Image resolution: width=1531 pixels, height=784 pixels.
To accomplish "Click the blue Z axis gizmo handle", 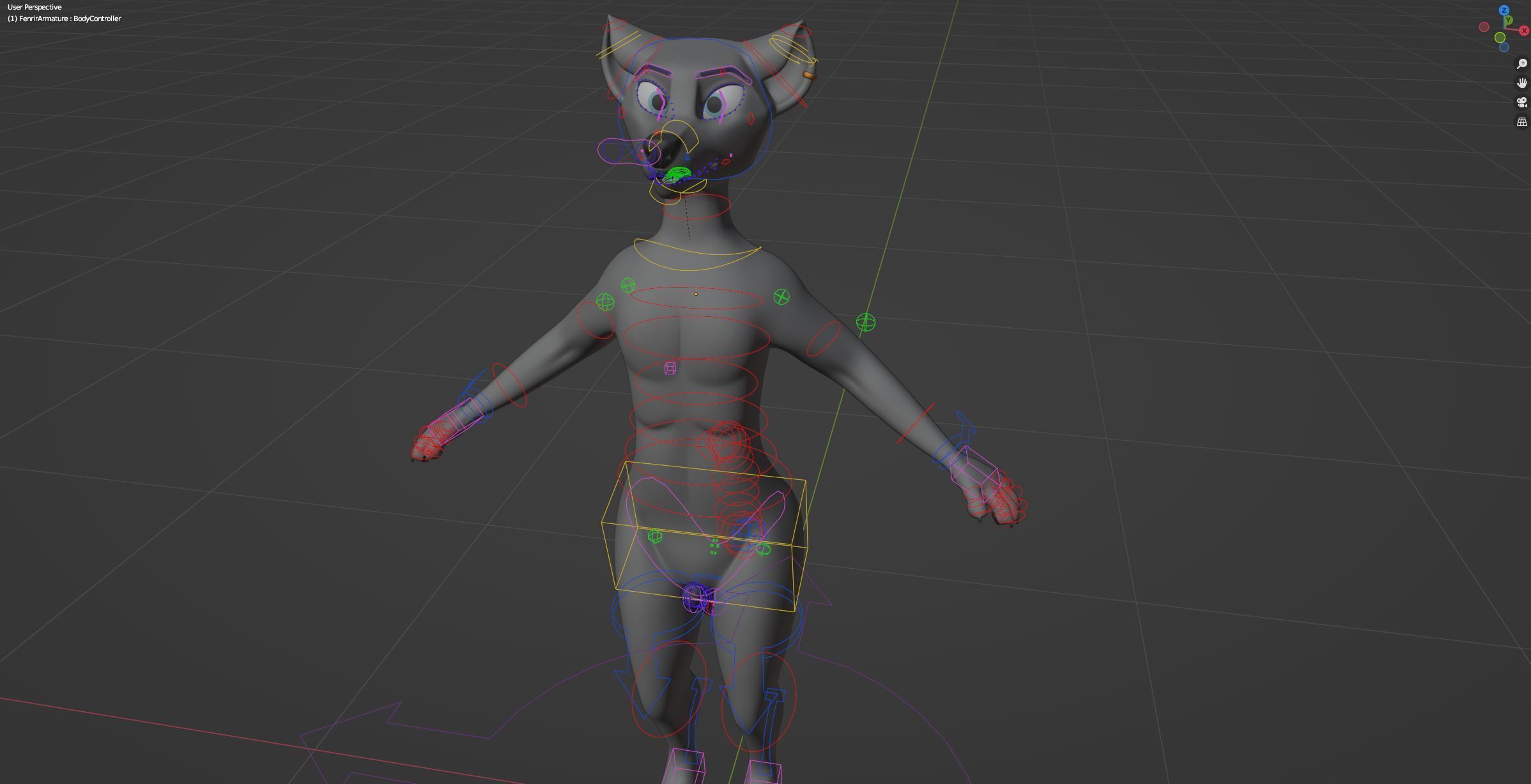I will pos(1504,10).
